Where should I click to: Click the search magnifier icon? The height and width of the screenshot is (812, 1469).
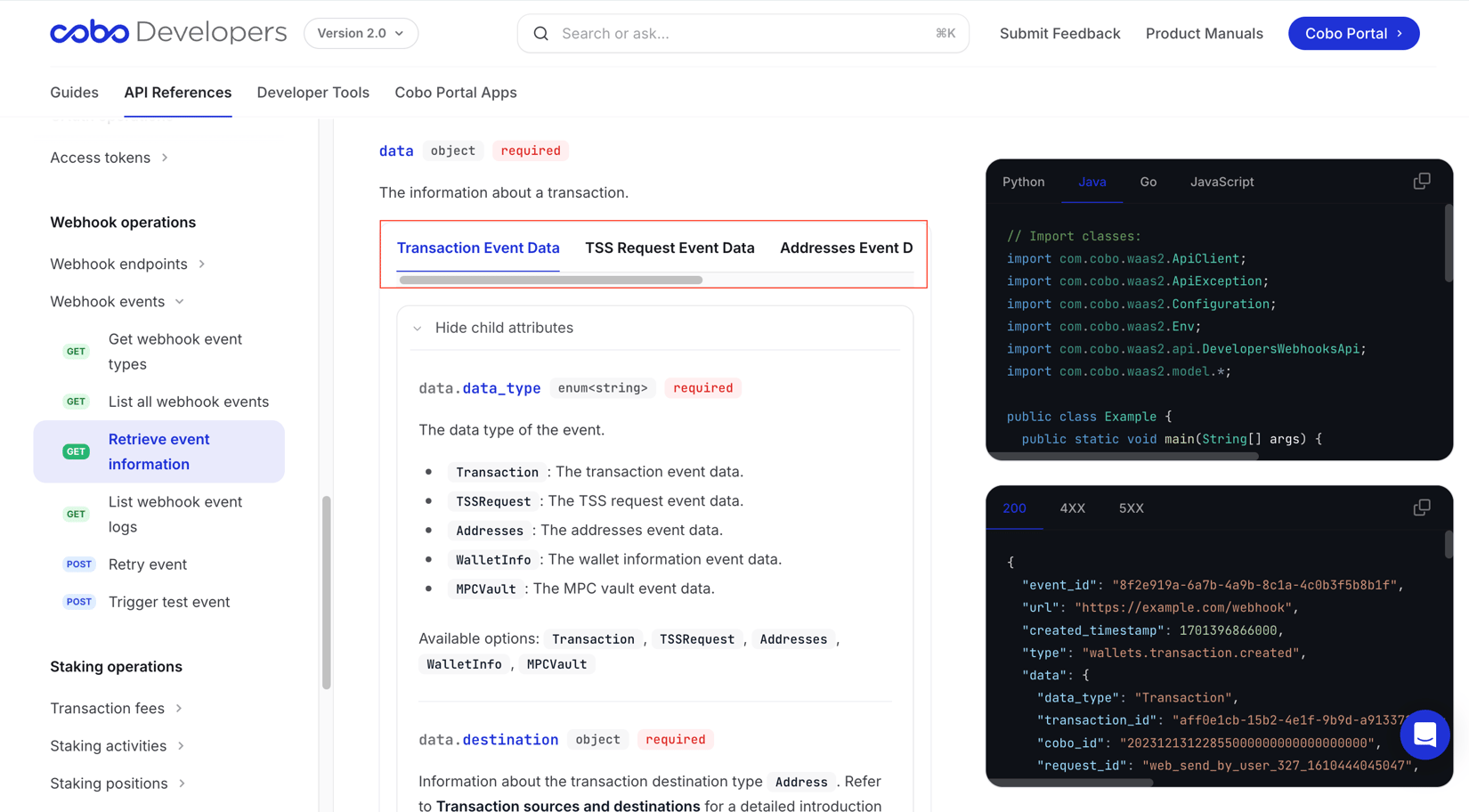point(540,34)
